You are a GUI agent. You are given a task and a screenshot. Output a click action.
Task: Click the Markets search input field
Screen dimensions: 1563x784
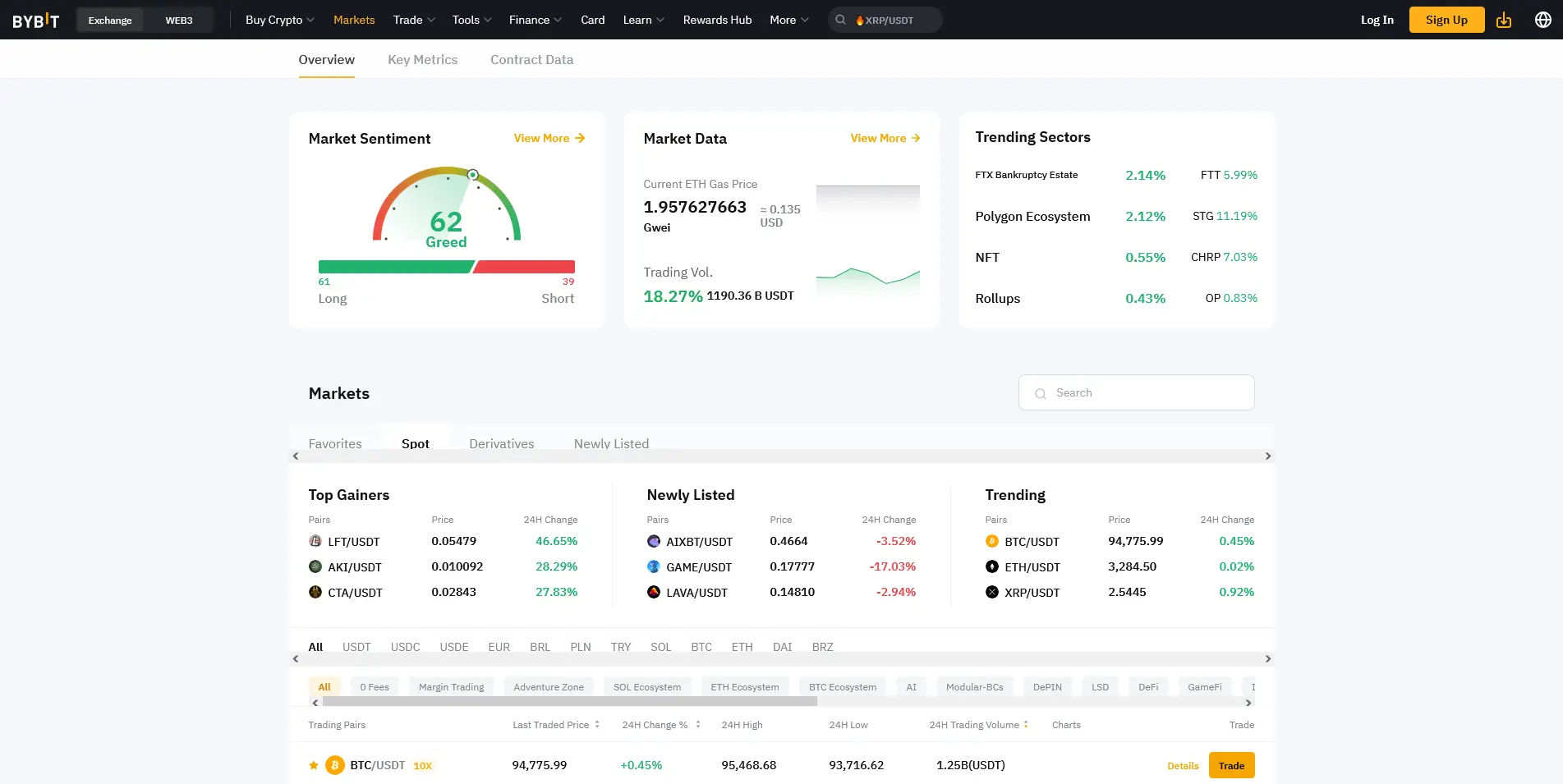pos(1137,392)
